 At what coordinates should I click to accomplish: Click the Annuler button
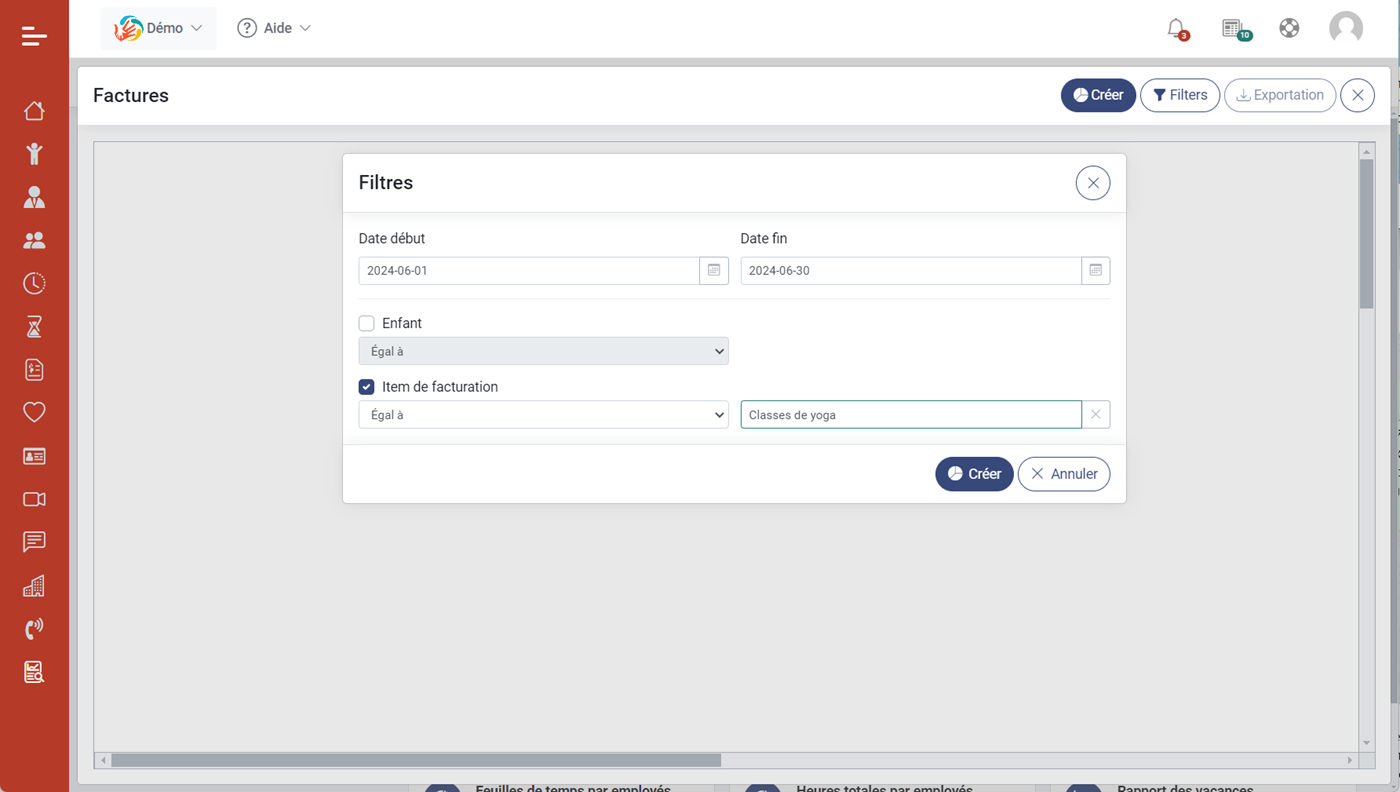coord(1064,474)
